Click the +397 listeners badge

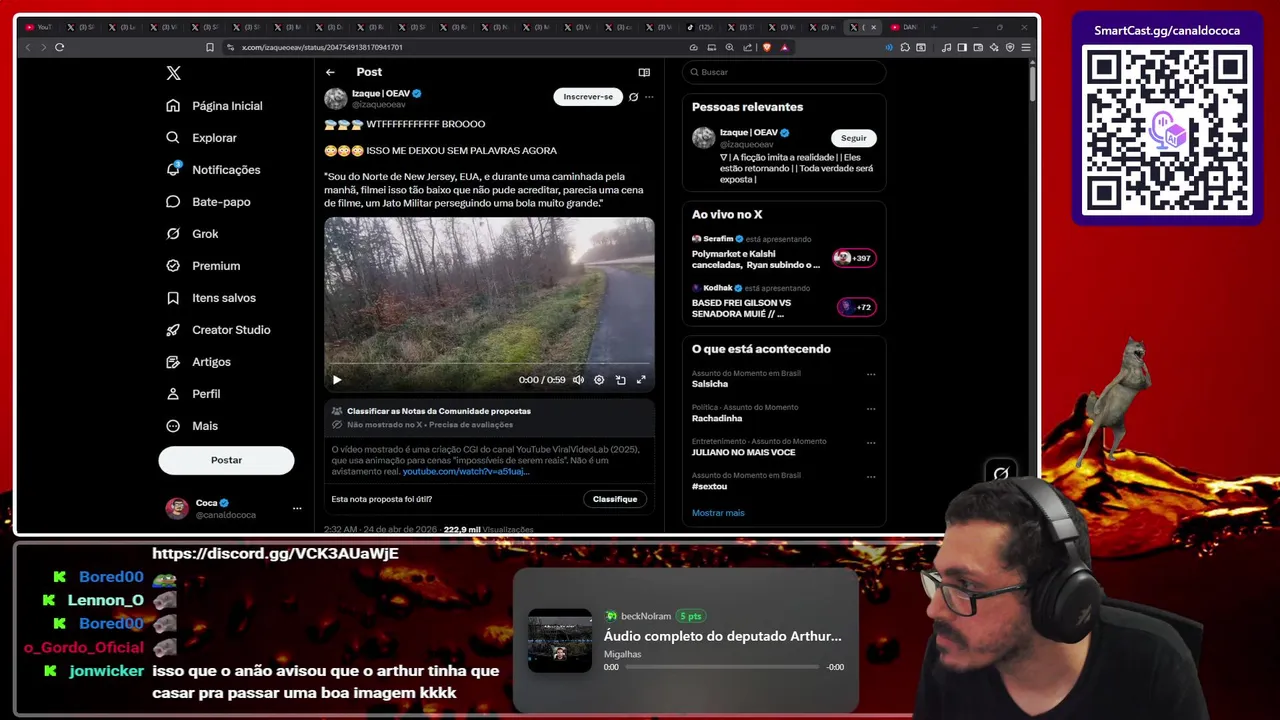[855, 258]
